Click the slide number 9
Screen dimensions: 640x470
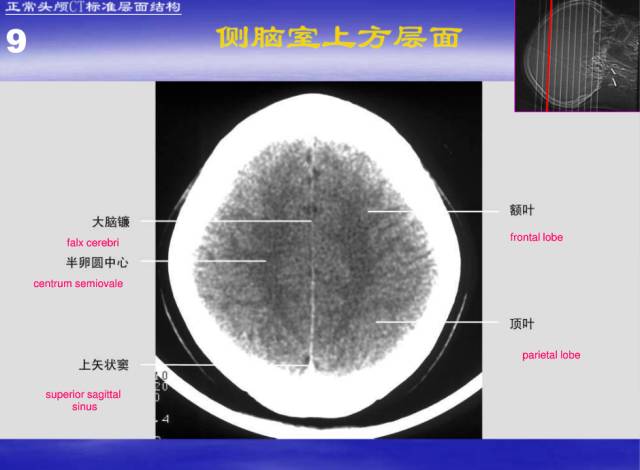[16, 42]
